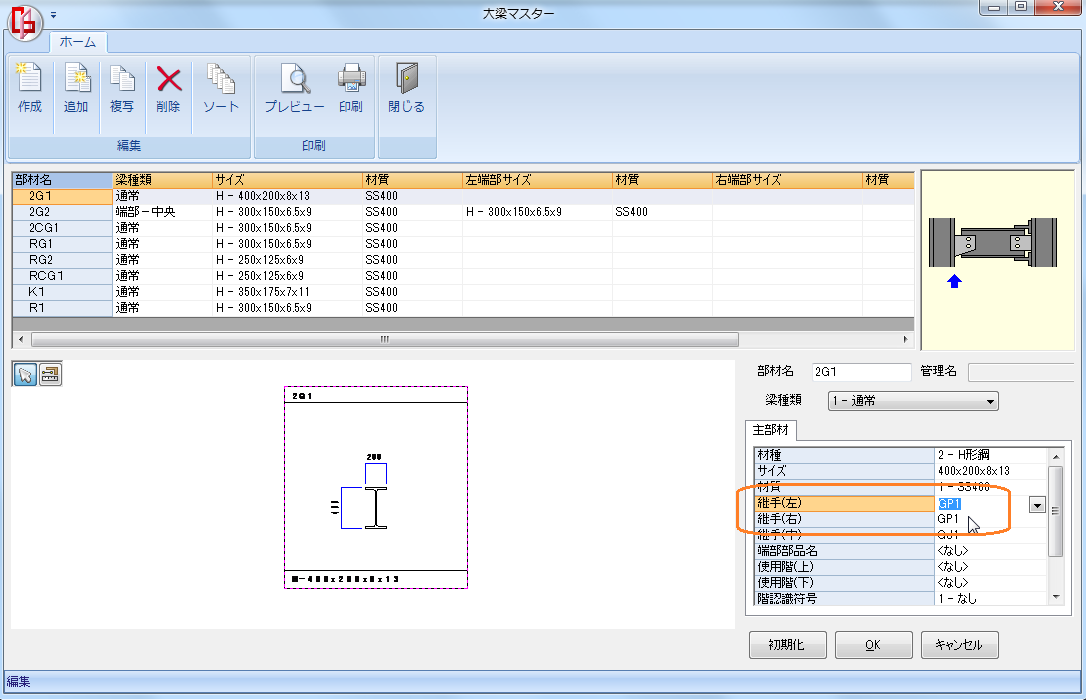The image size is (1086, 700).
Task: Click the ソート (Sort) ribbon icon
Action: tap(221, 88)
